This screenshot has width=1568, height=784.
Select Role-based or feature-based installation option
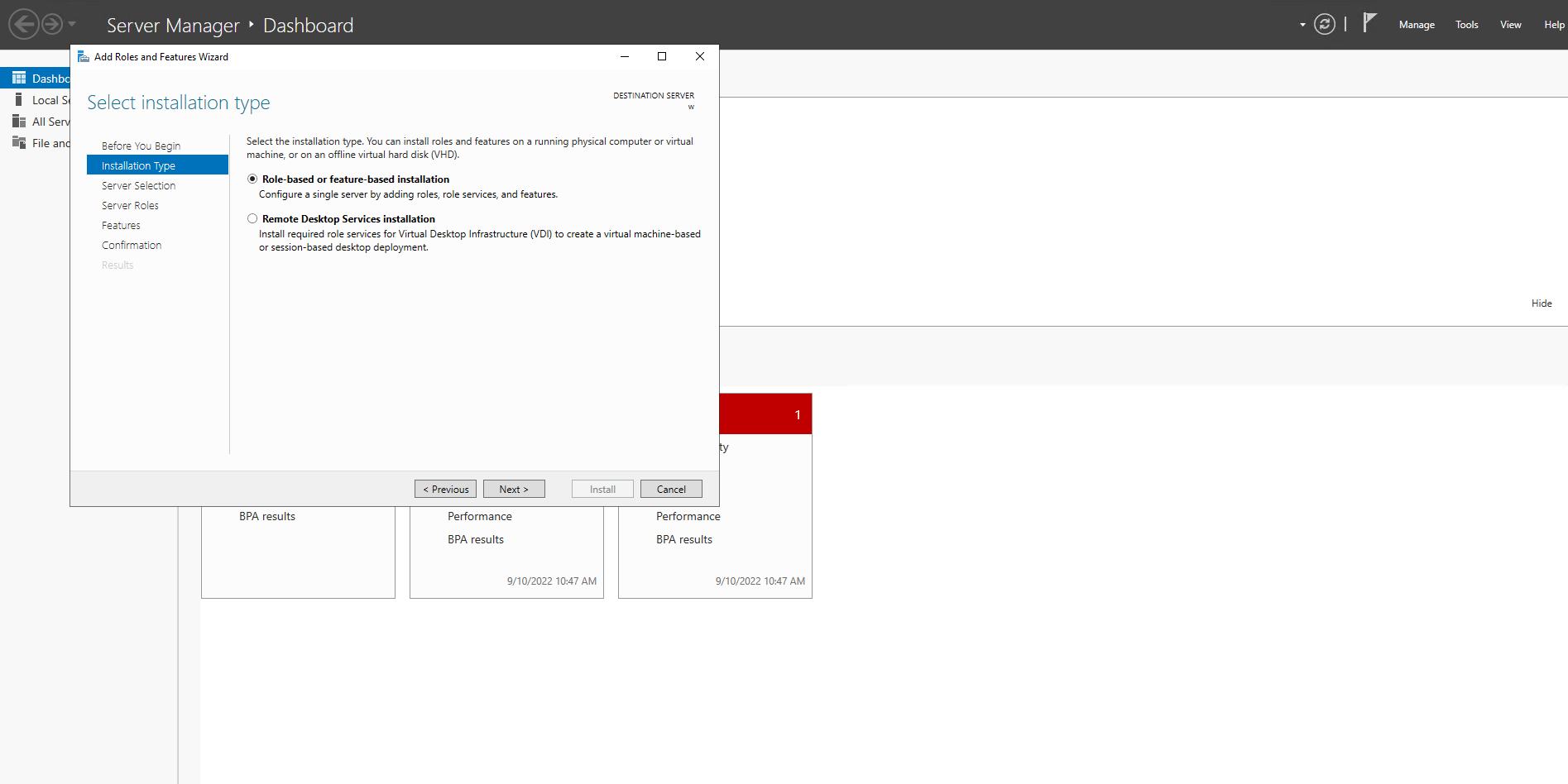252,179
